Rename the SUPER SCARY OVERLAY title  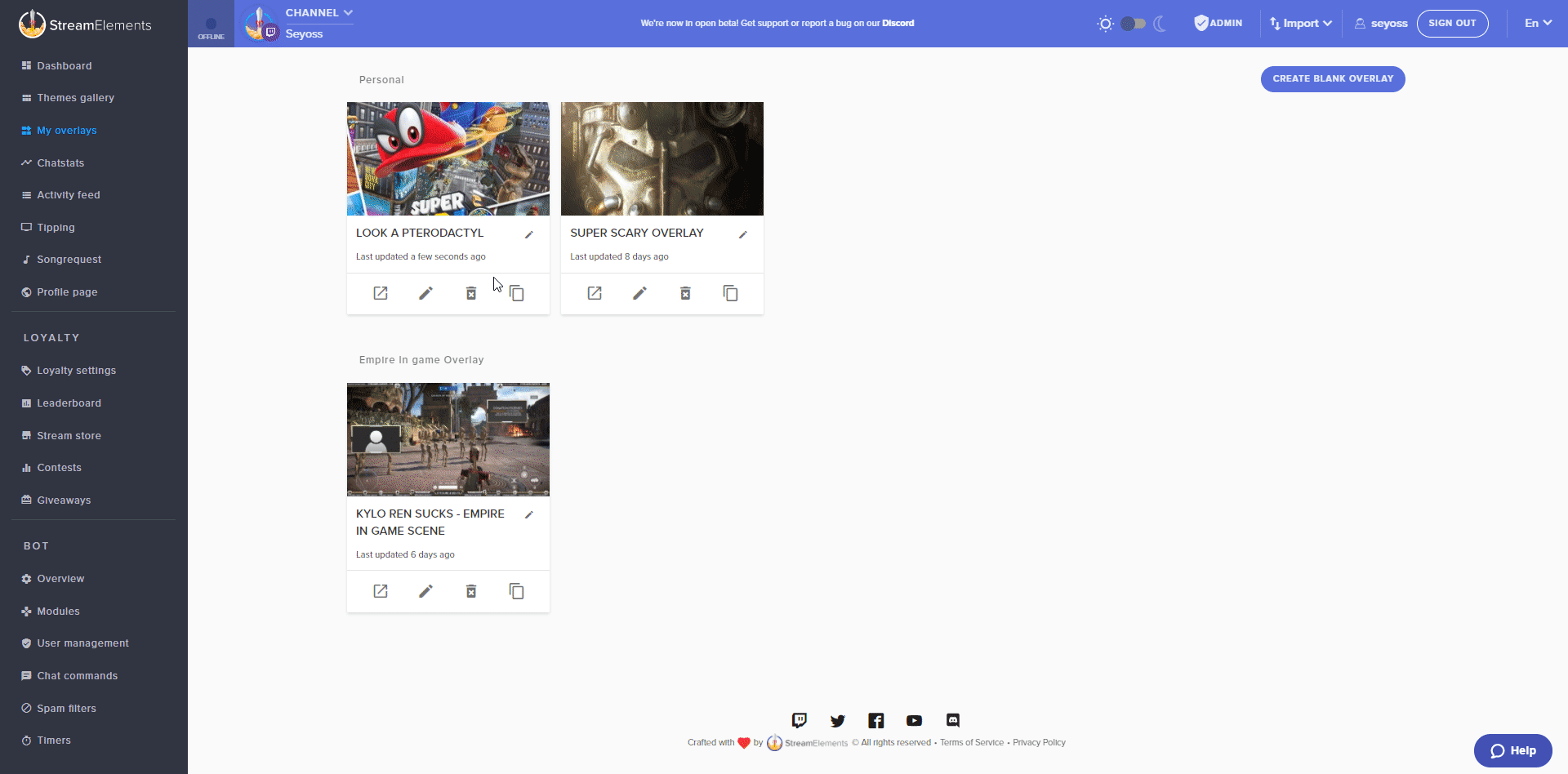[x=743, y=234]
